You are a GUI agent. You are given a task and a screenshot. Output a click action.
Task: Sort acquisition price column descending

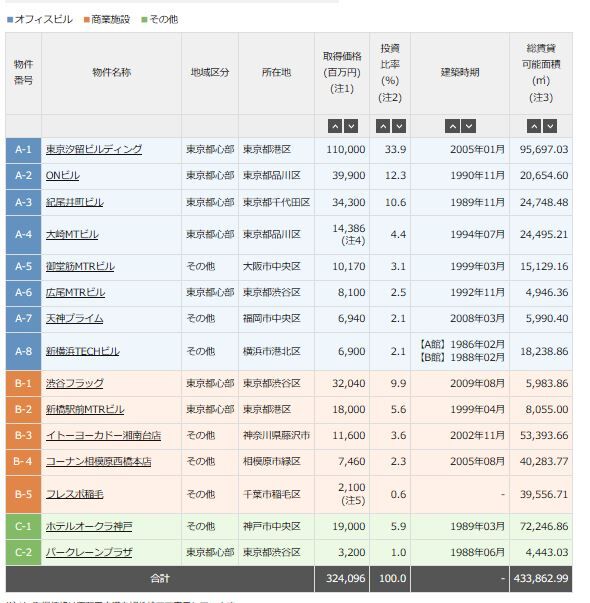[351, 126]
